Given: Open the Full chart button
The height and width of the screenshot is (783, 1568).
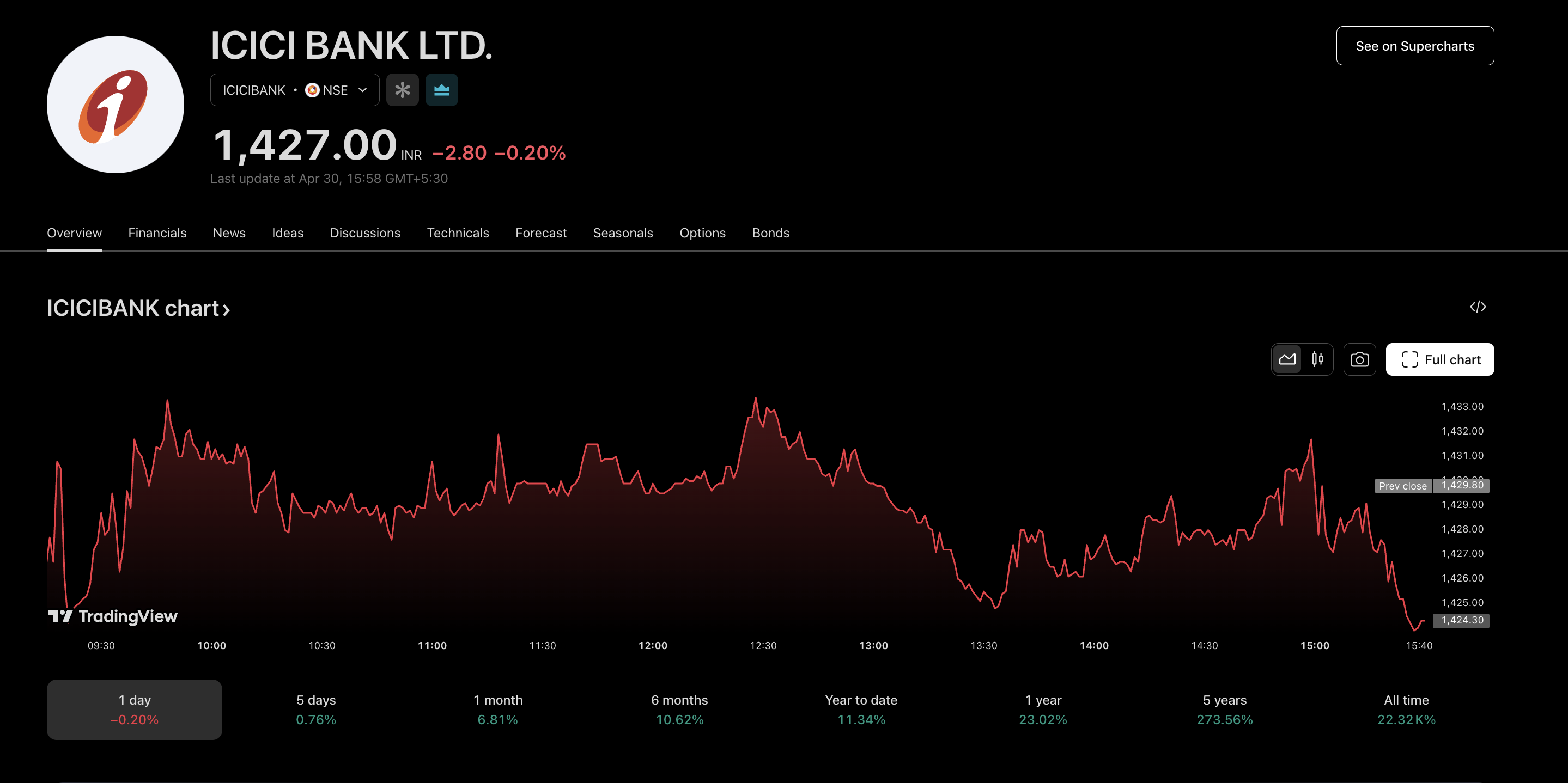Looking at the screenshot, I should [x=1439, y=359].
